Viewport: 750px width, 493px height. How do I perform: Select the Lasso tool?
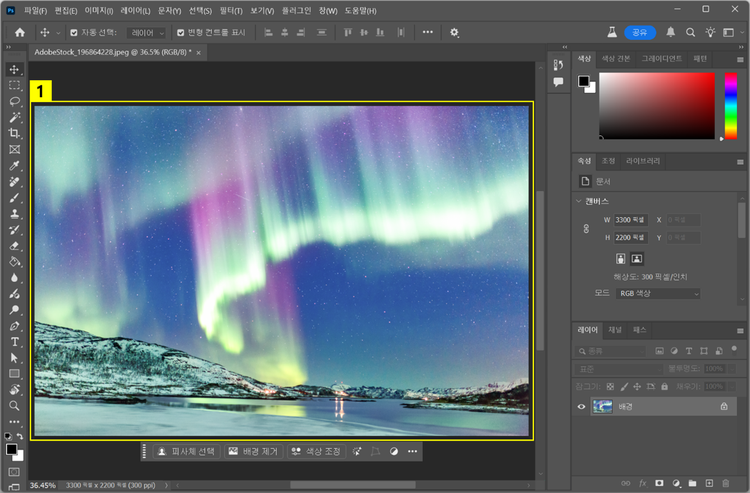tap(15, 101)
